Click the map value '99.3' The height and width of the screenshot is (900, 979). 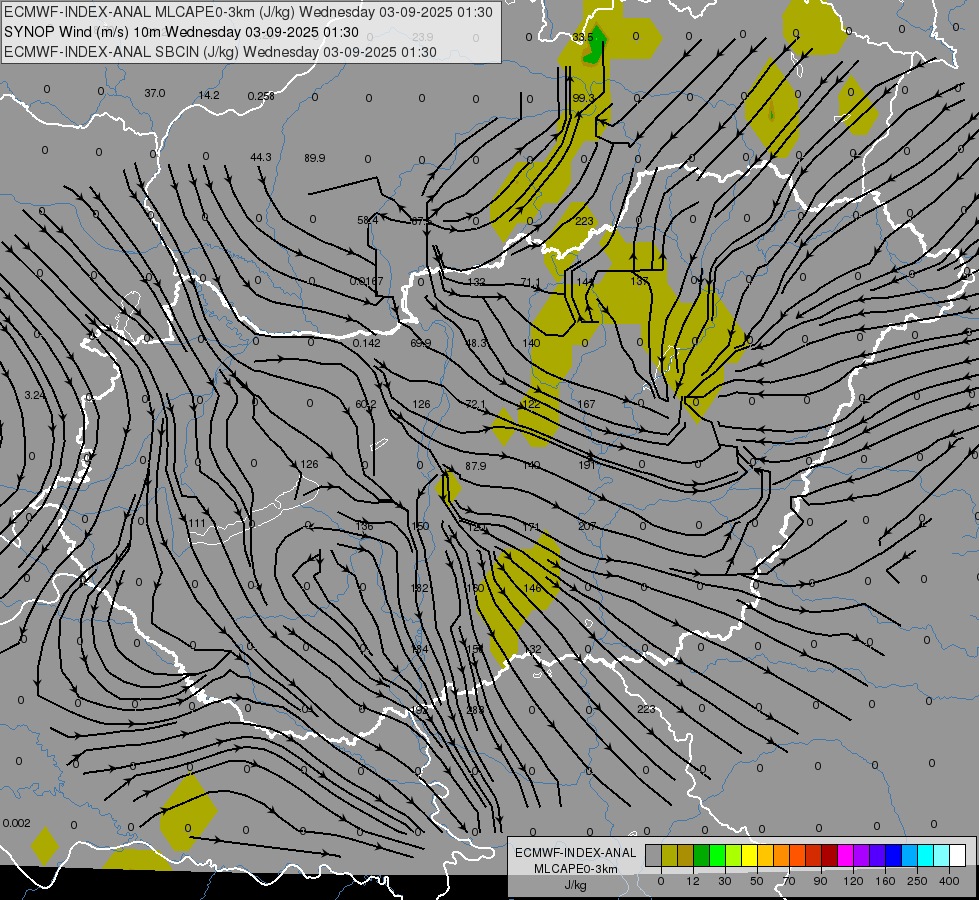pos(583,99)
